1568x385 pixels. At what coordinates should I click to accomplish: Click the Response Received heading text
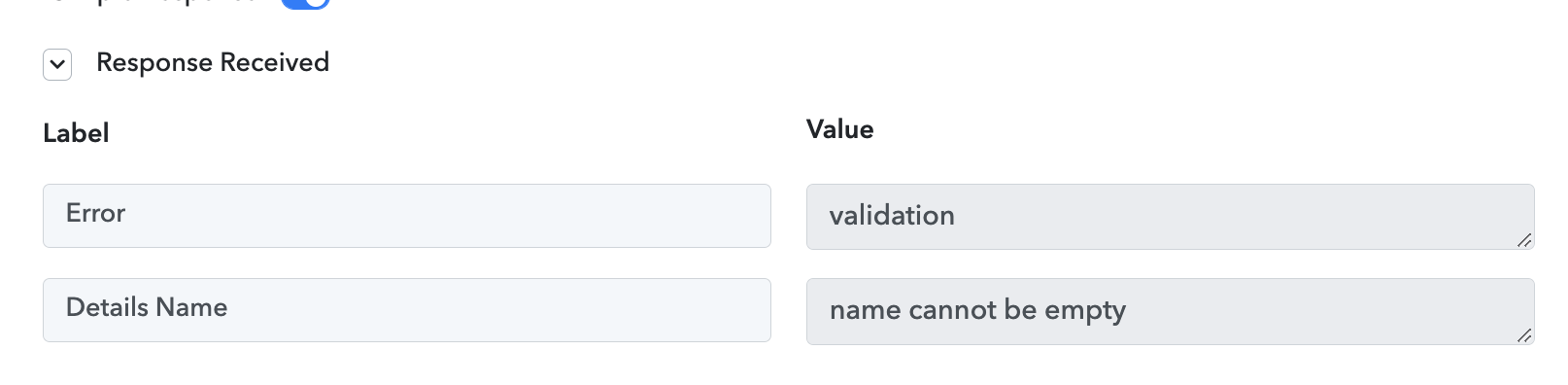(213, 62)
